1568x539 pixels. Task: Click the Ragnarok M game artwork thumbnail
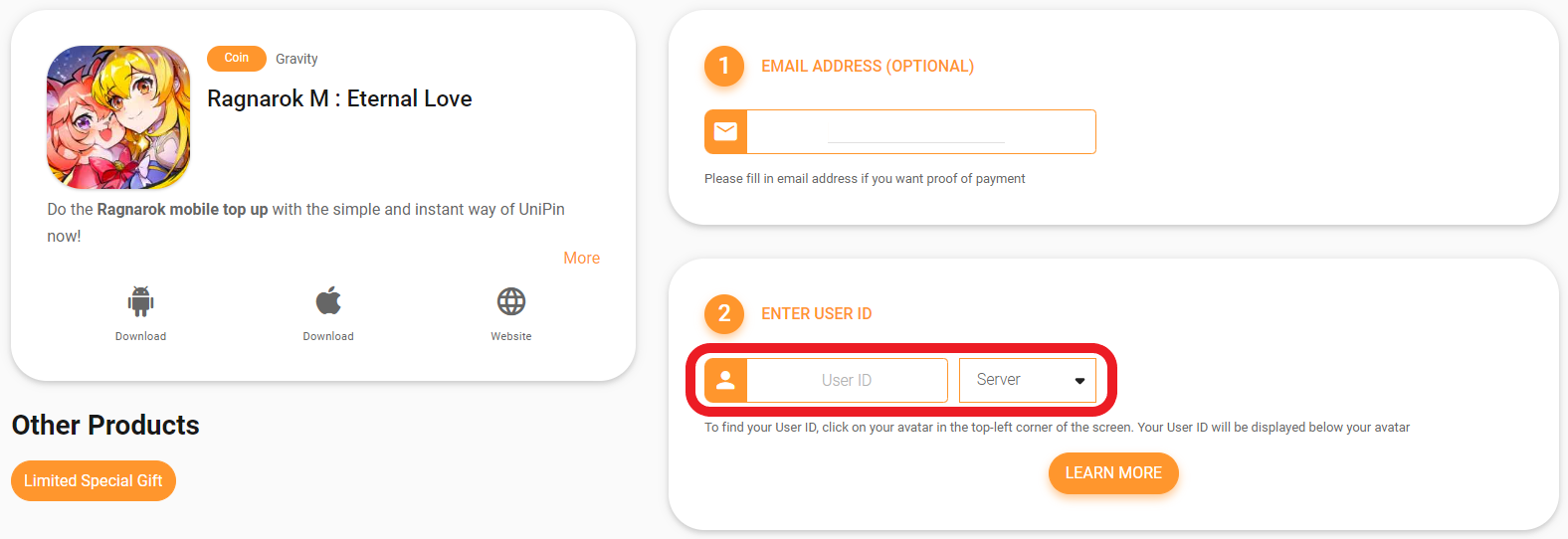(x=118, y=117)
